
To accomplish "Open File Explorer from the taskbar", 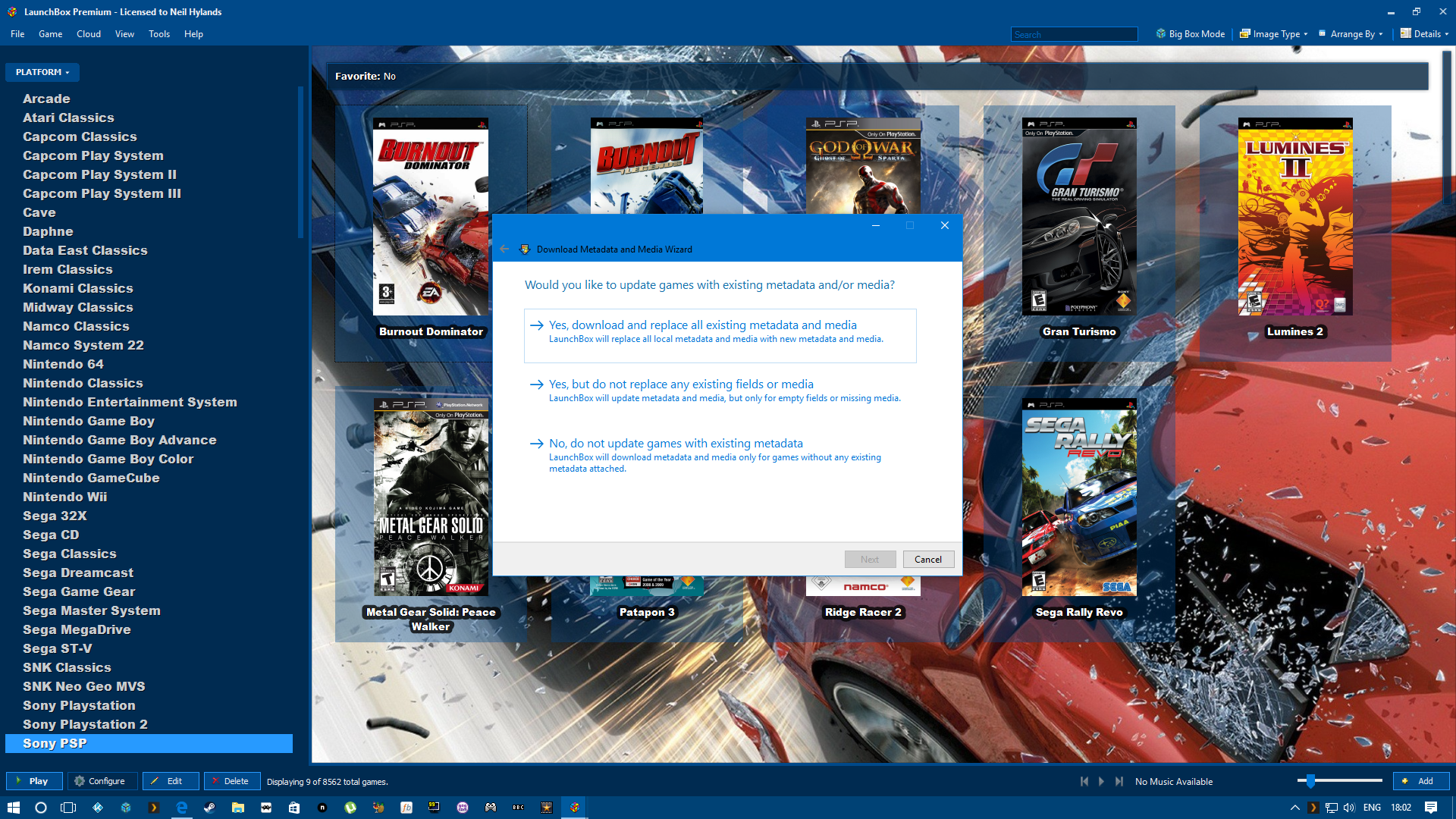I will tap(237, 808).
